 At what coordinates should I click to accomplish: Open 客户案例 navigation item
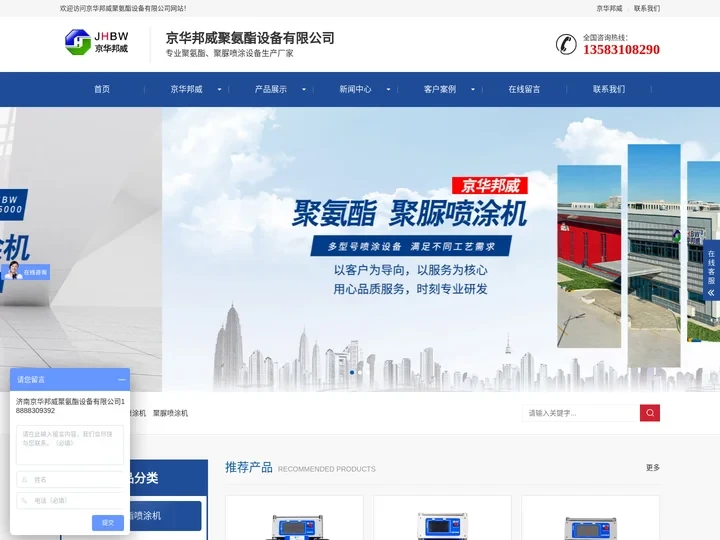[x=440, y=89]
